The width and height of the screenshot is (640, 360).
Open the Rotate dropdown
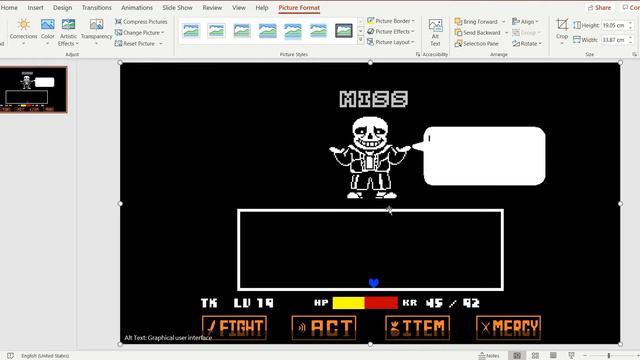[527, 43]
